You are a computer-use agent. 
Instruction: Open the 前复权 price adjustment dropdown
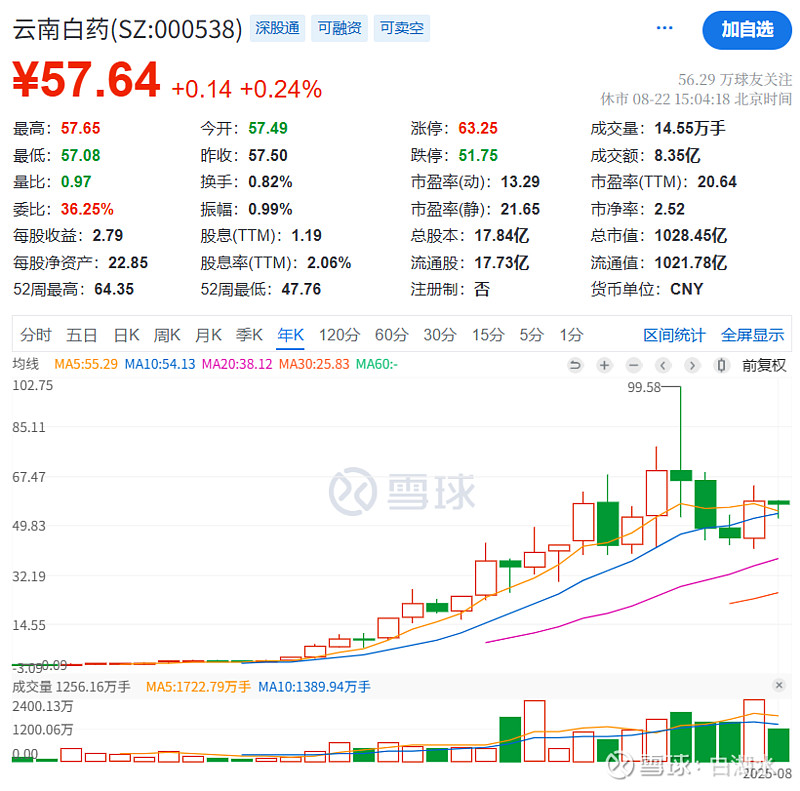(x=764, y=365)
